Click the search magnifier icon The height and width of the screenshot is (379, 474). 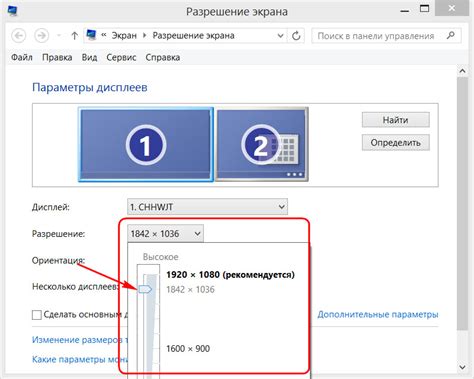click(x=451, y=35)
